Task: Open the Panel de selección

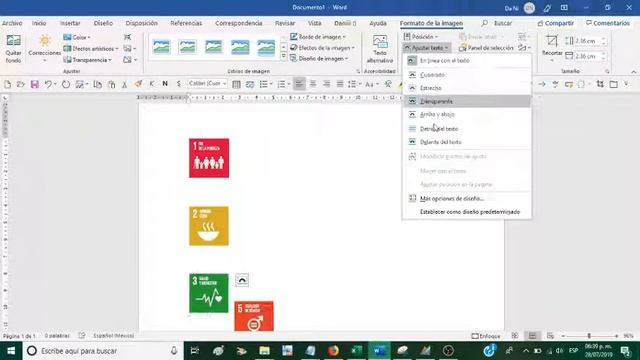Action: pos(486,48)
